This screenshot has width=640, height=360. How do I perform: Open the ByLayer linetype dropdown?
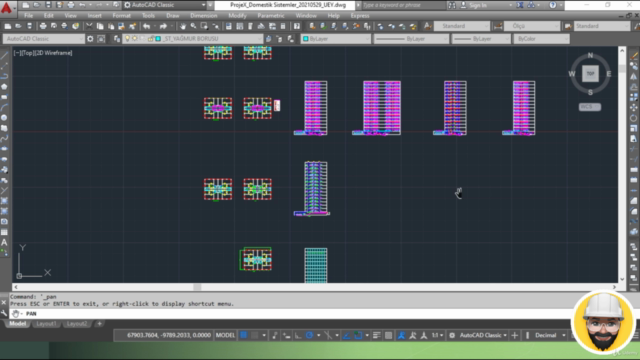click(x=411, y=39)
